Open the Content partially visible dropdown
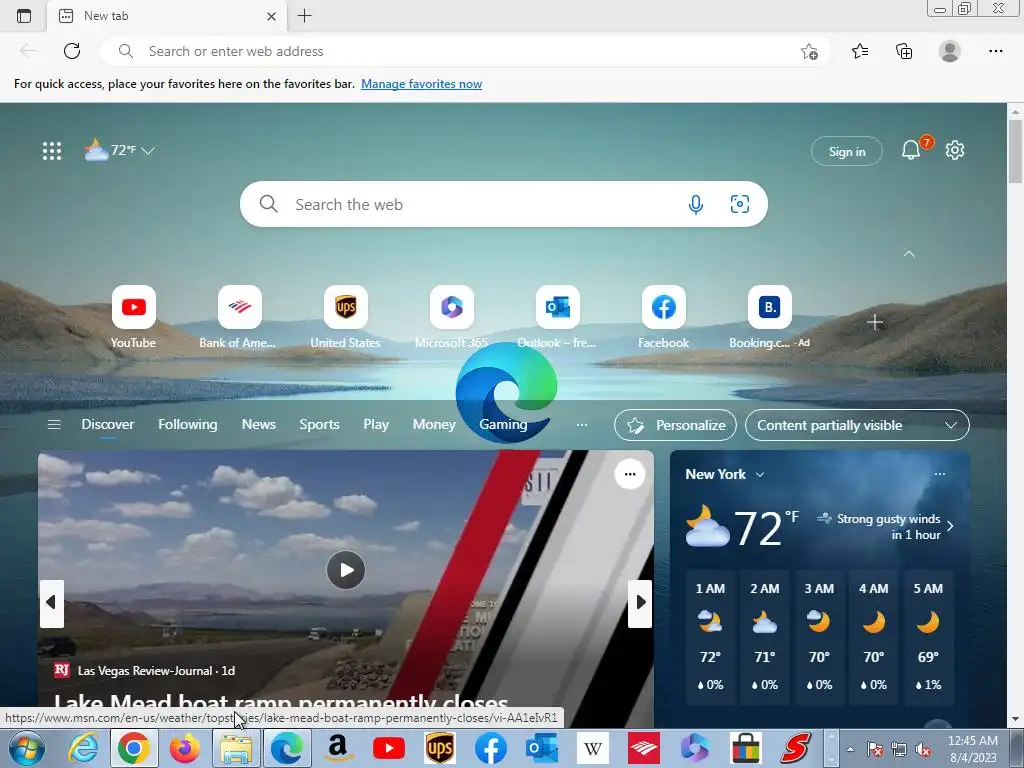The width and height of the screenshot is (1024, 768). [857, 425]
